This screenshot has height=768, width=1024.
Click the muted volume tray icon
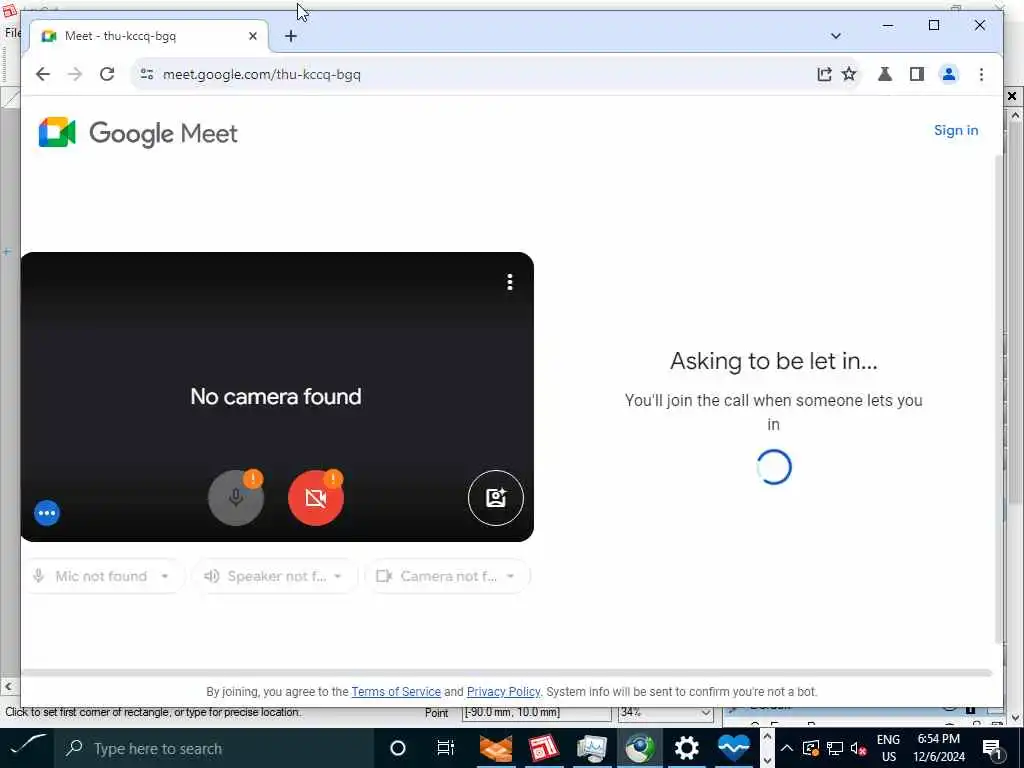[x=859, y=748]
